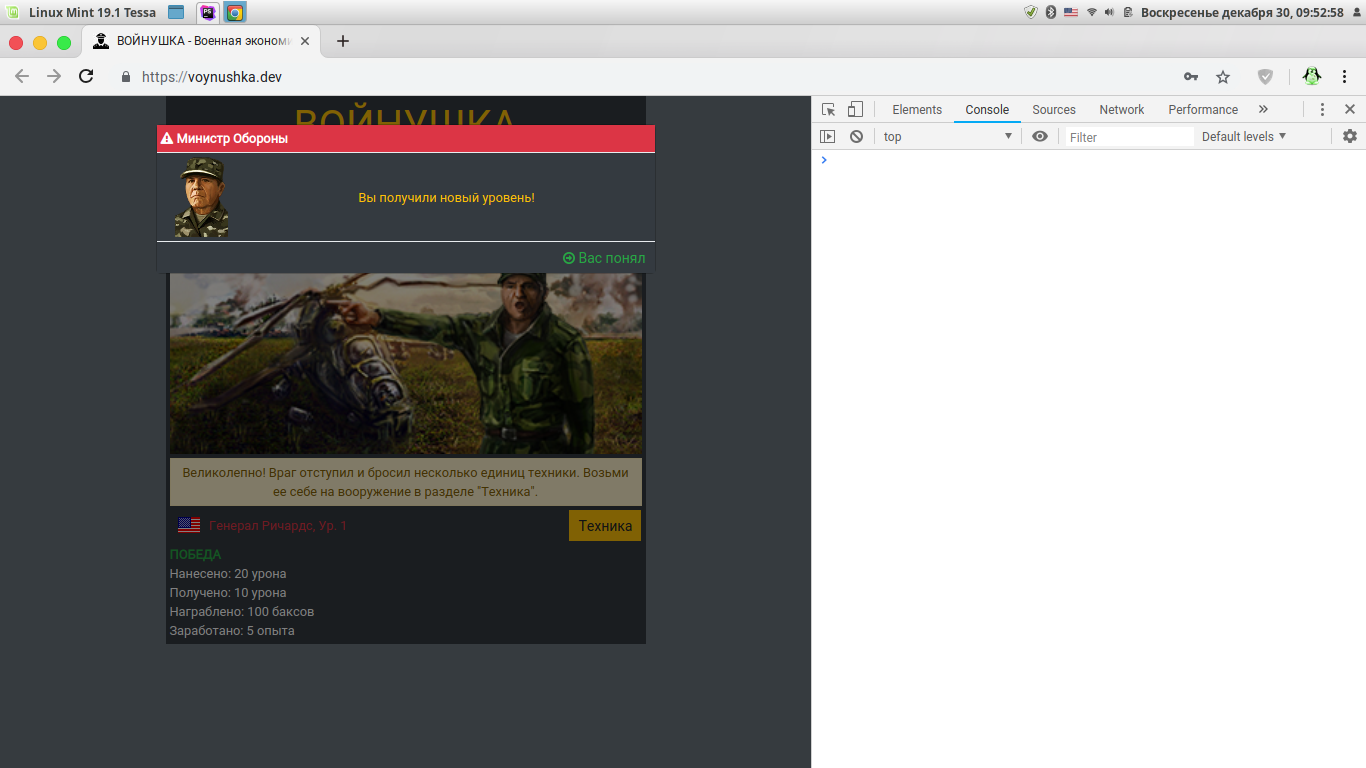Viewport: 1366px width, 768px height.
Task: Click the 'Вас понял' confirmation link
Action: (604, 258)
